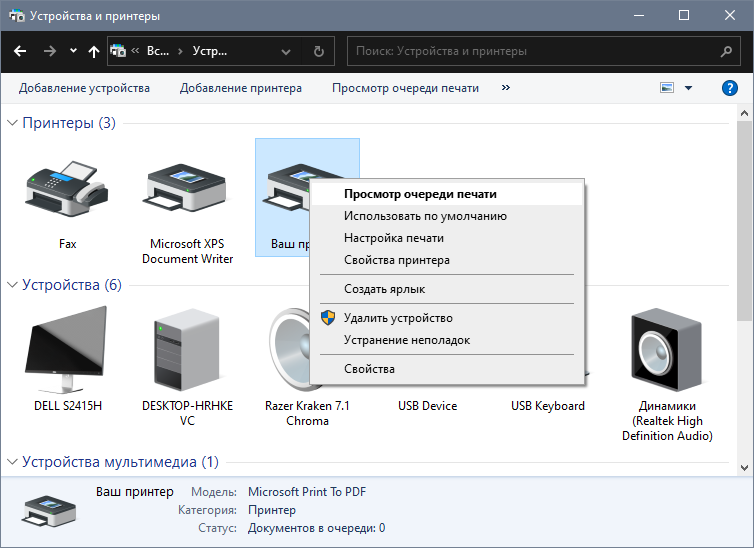
Task: Click 'Добавление принтера' toolbar button
Action: pyautogui.click(x=241, y=88)
